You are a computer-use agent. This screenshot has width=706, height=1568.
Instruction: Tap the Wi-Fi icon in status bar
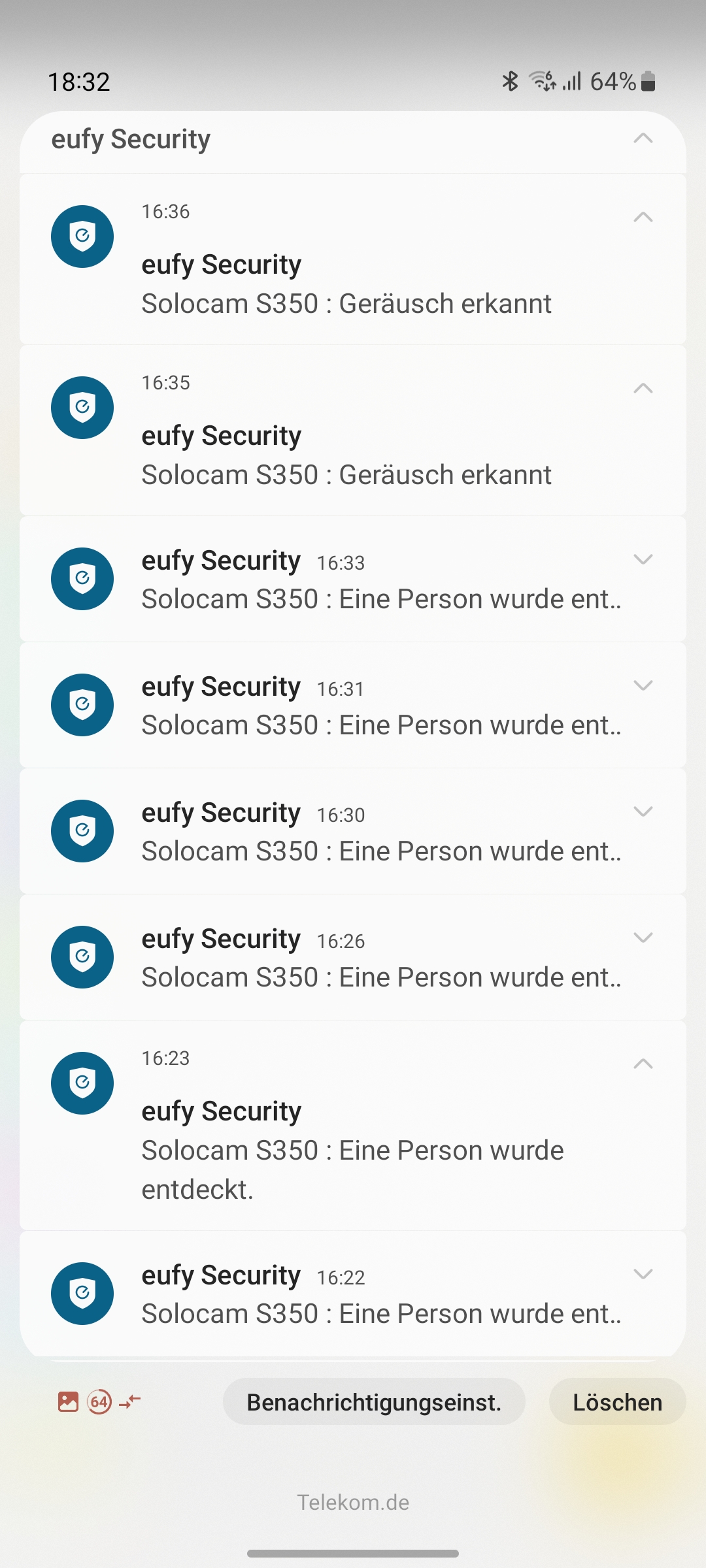(x=543, y=82)
